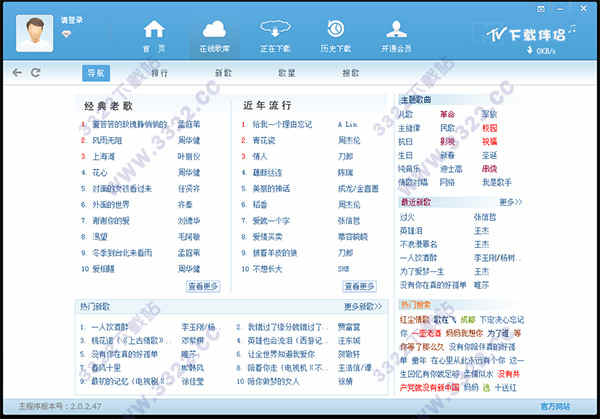Open the window menu icon beside minimize
The height and width of the screenshot is (419, 600).
click(541, 9)
